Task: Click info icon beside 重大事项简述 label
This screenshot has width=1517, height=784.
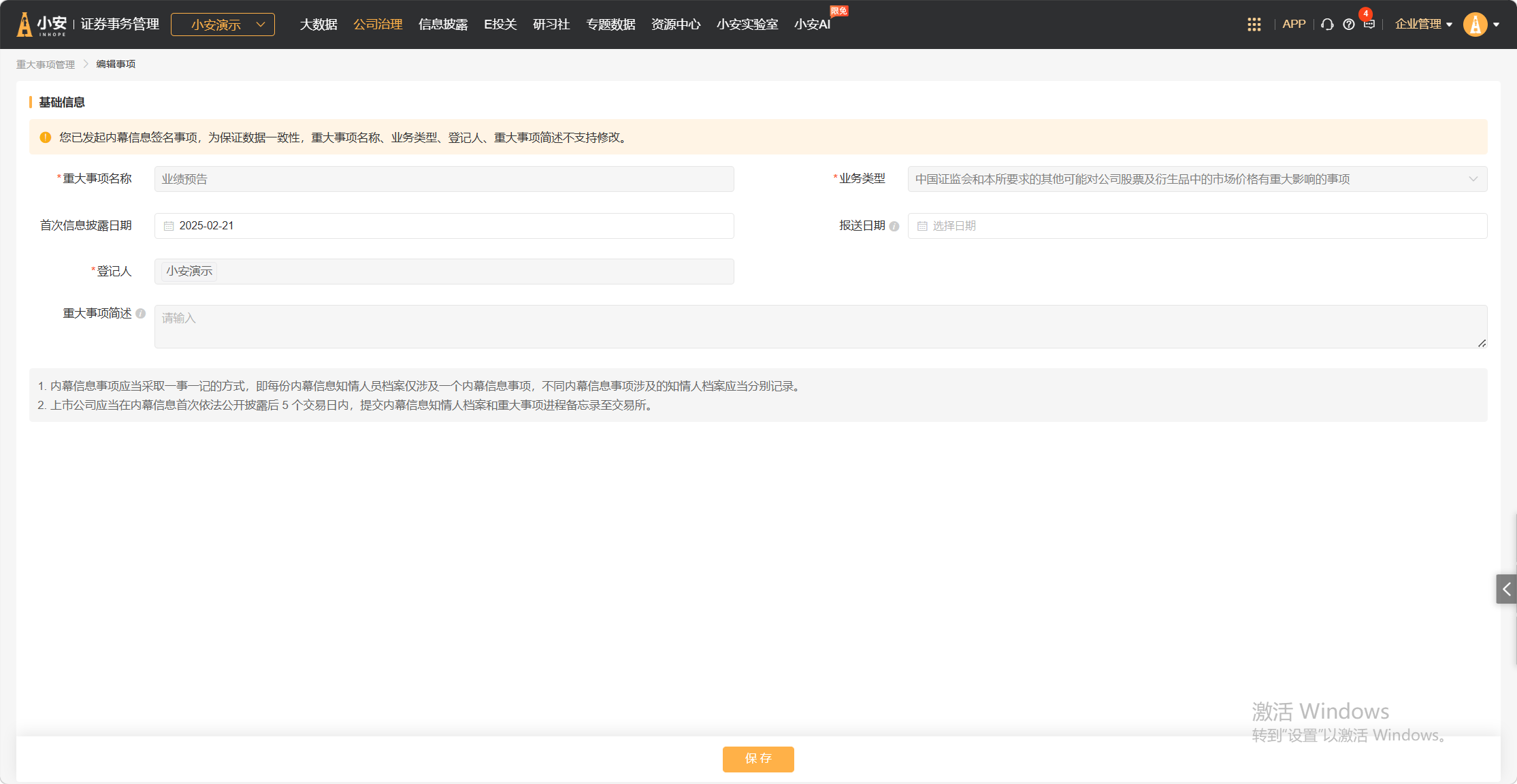Action: click(141, 314)
